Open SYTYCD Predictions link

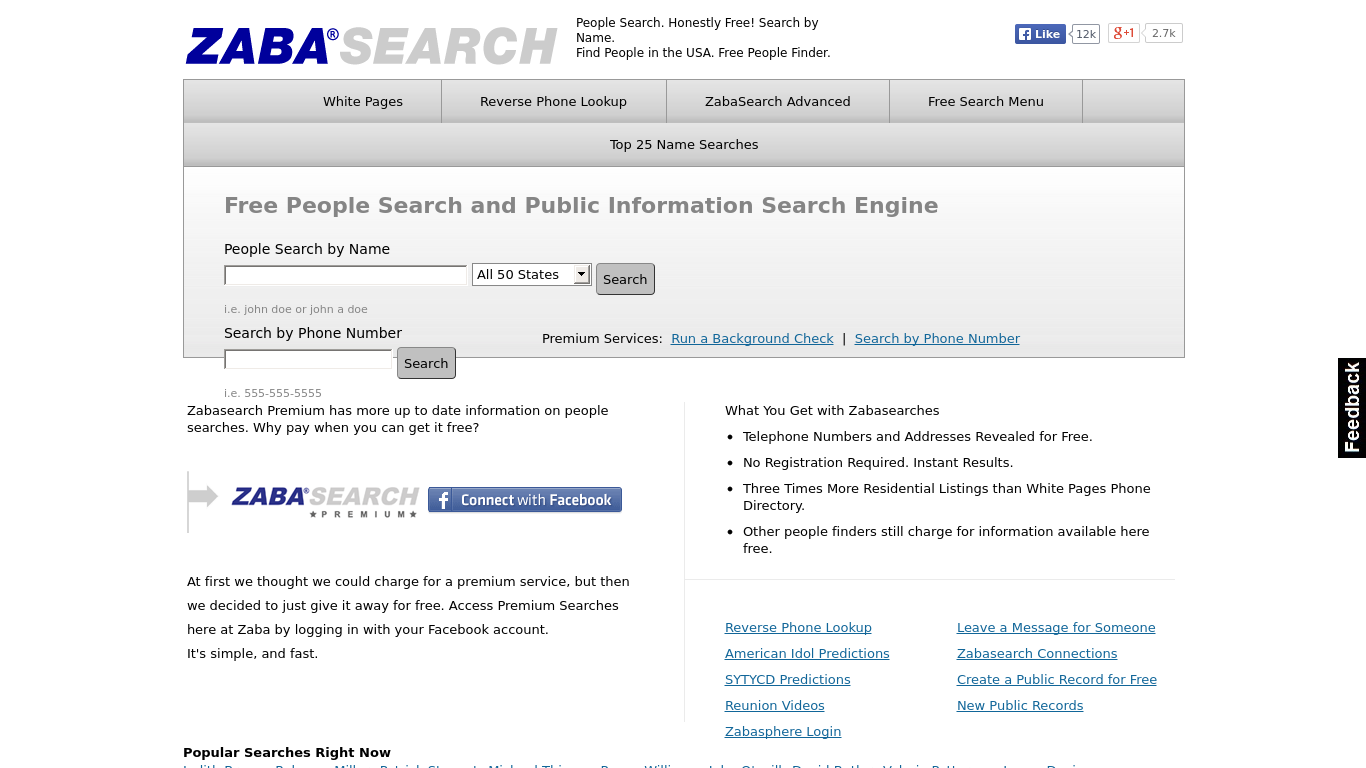click(x=788, y=679)
